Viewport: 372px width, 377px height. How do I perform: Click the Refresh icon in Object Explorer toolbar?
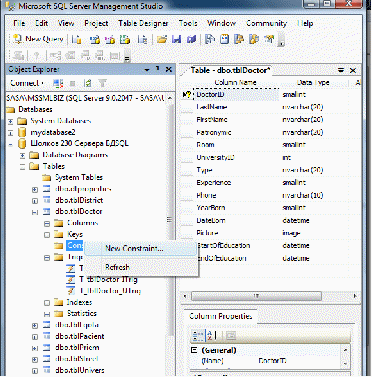[87, 83]
